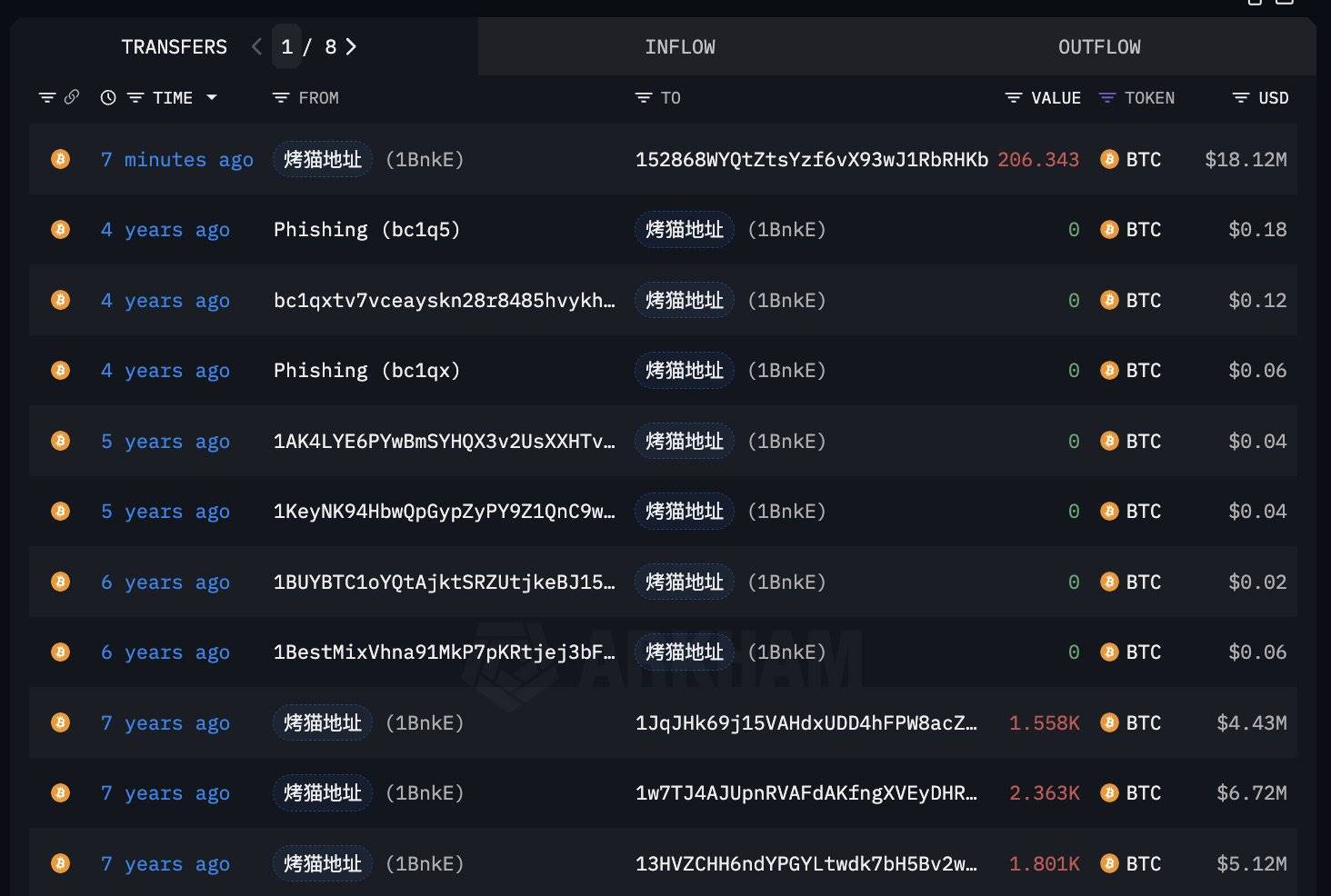Click the page number field showing 1
1331x896 pixels.
(x=286, y=47)
